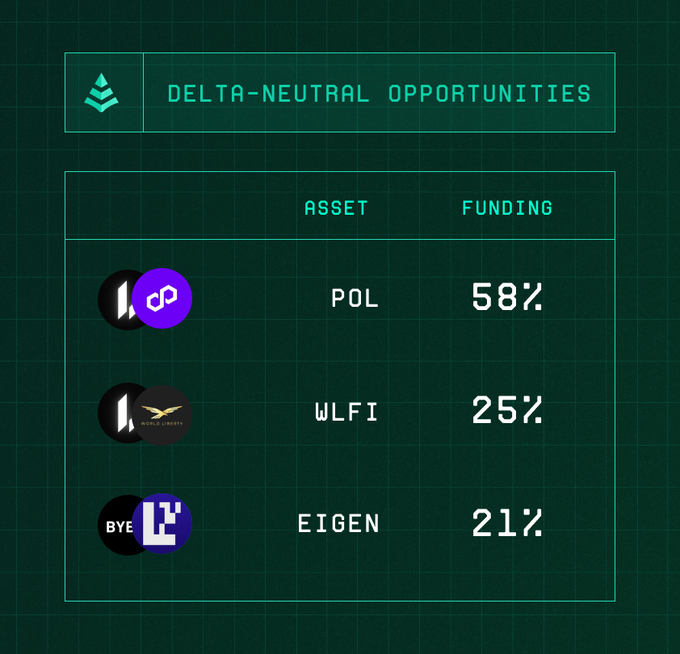Image resolution: width=680 pixels, height=654 pixels.
Task: Select the EIGEN asset name
Action: pyautogui.click(x=338, y=524)
